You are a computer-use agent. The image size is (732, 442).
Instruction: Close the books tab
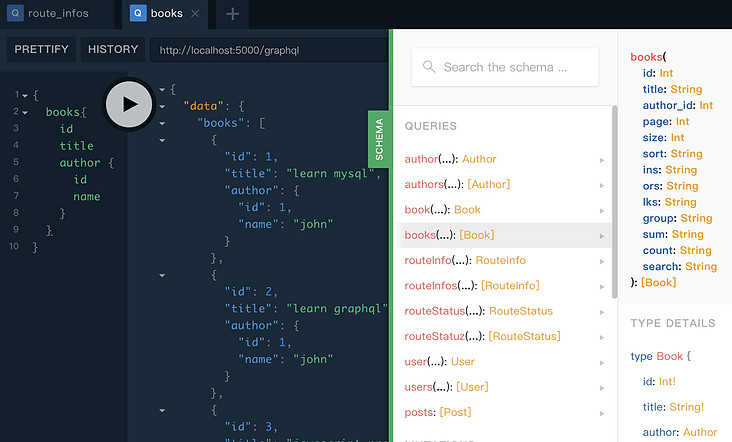point(195,14)
